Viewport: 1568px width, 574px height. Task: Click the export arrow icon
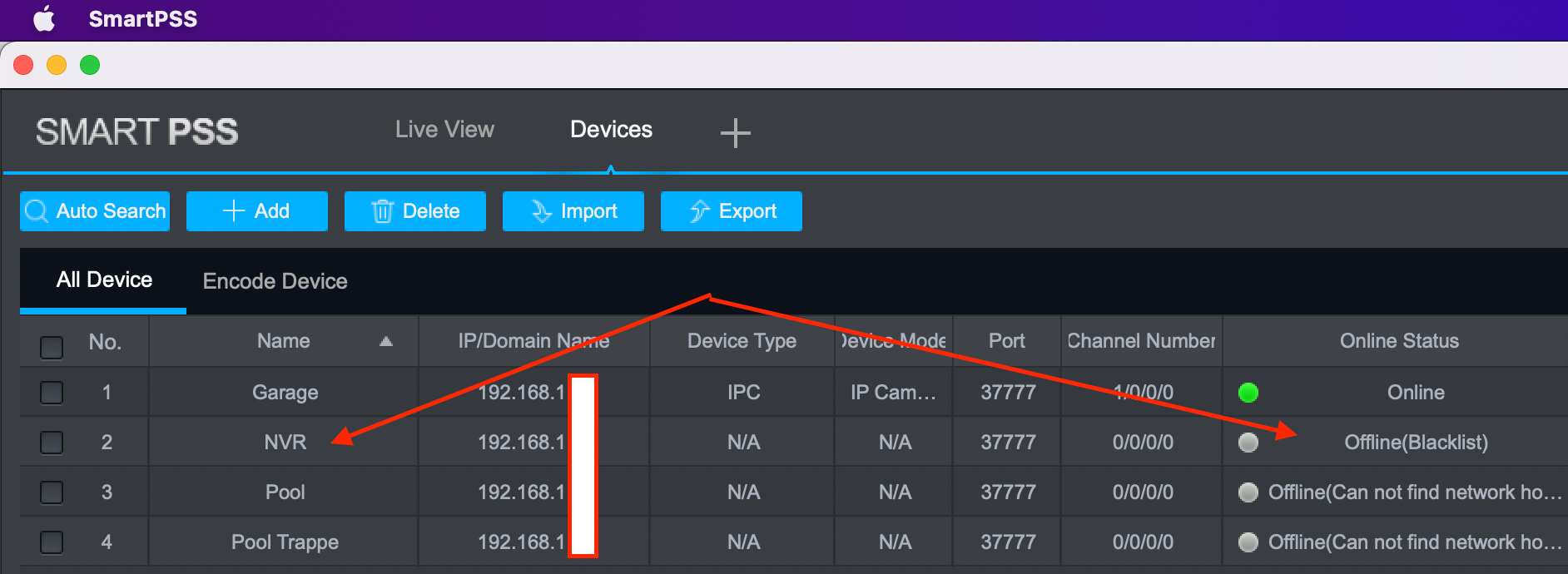click(699, 211)
